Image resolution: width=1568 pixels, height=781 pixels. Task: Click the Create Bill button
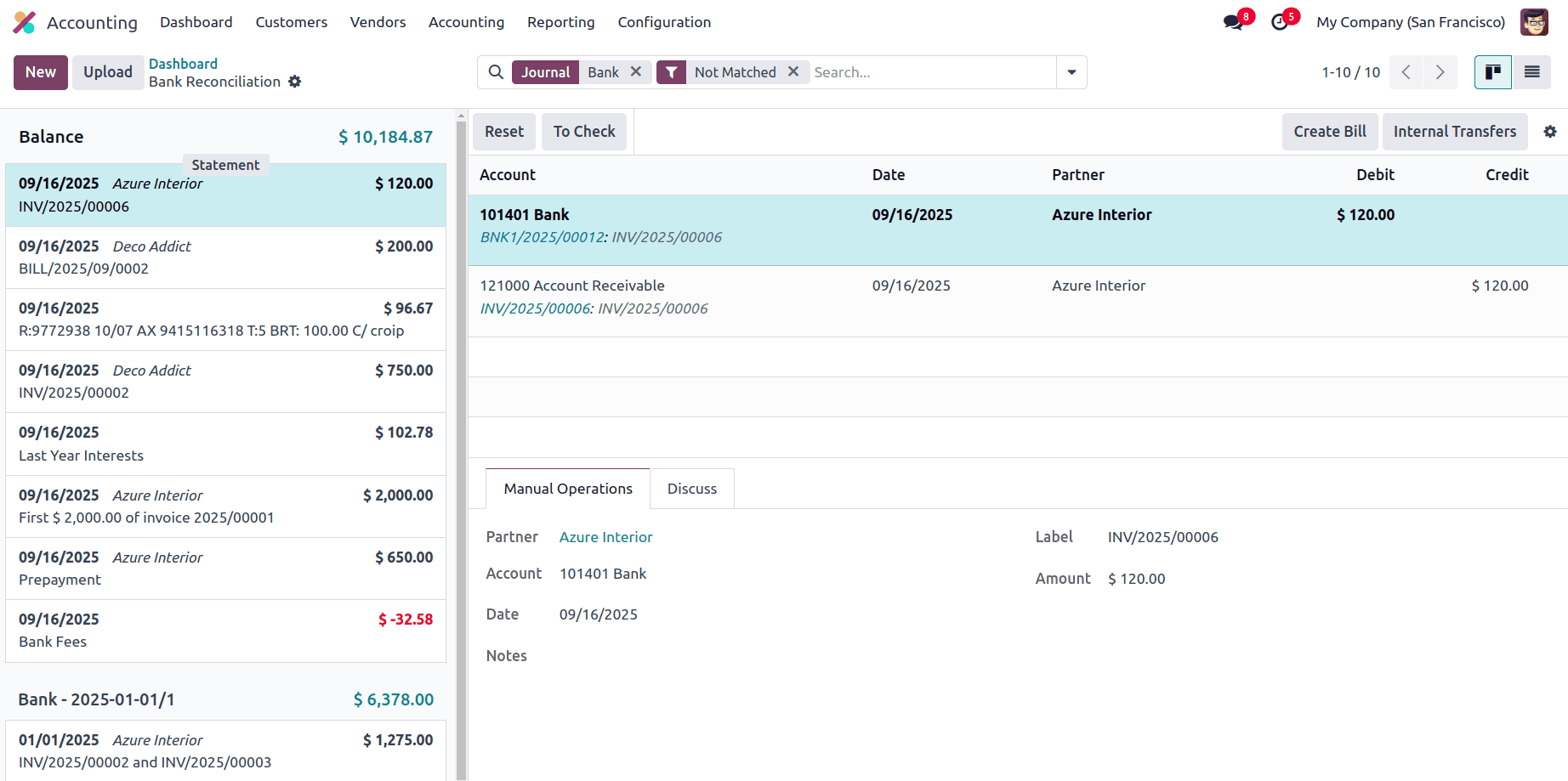(x=1329, y=132)
